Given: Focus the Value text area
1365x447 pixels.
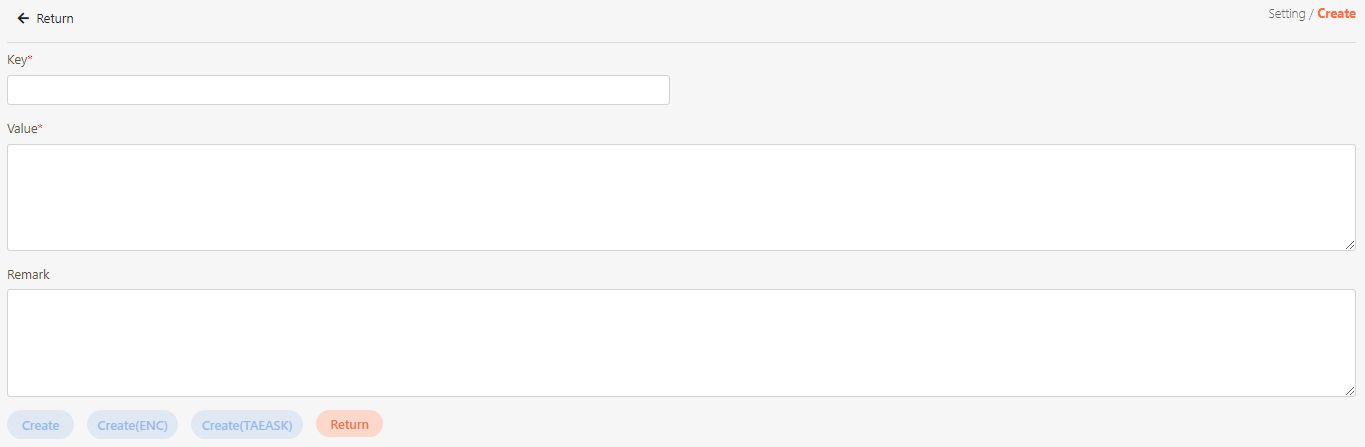Looking at the screenshot, I should coord(681,197).
